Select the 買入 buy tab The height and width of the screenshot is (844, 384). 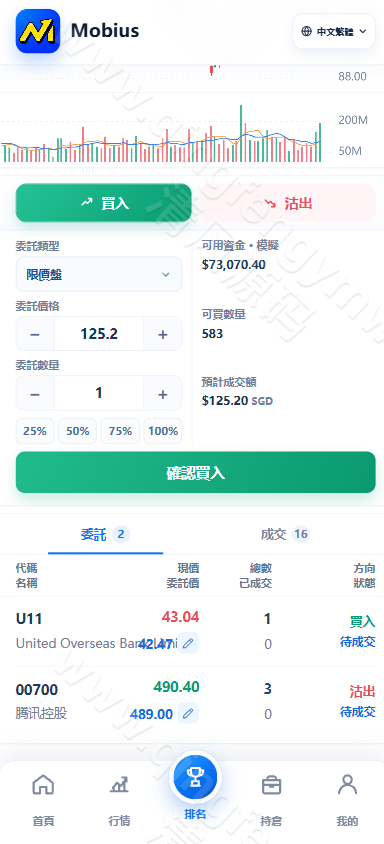point(103,203)
